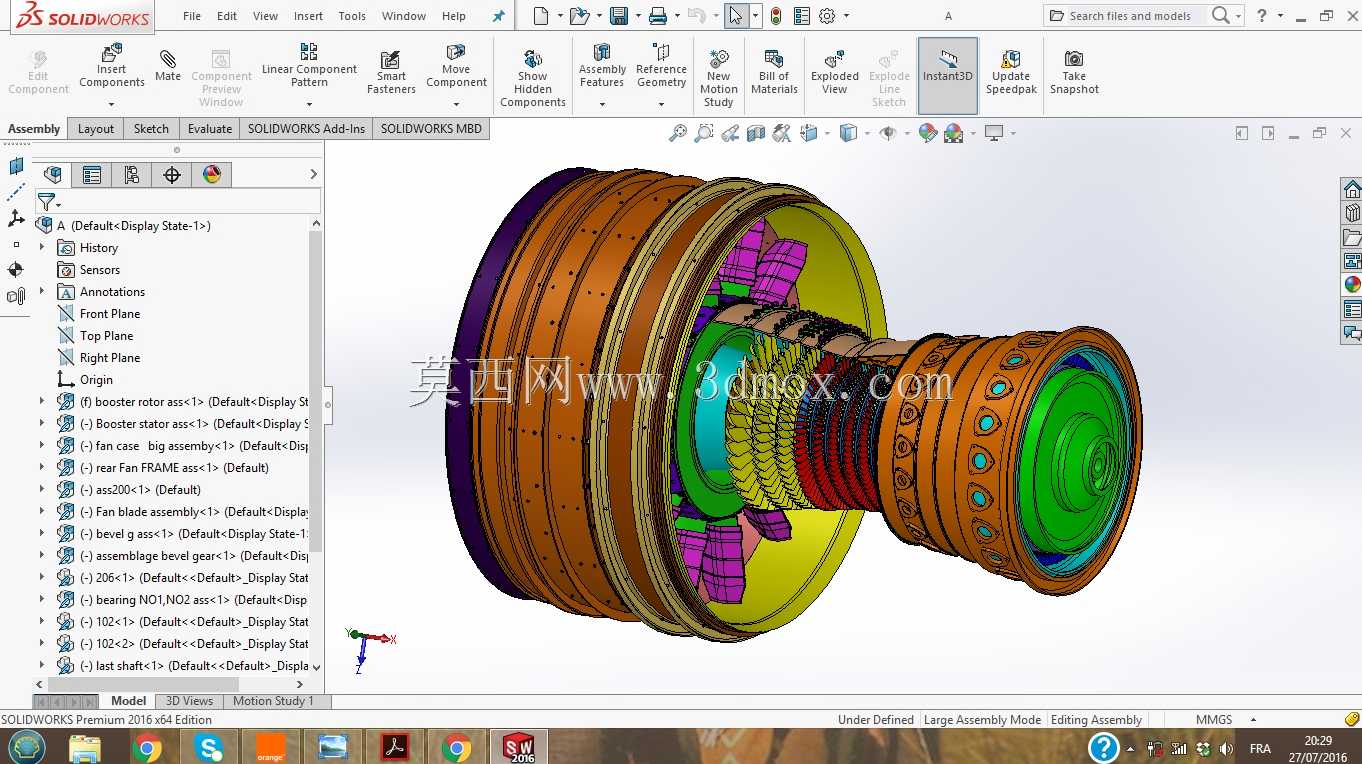The width and height of the screenshot is (1362, 764).
Task: Select the Sensors item
Action: 100,269
